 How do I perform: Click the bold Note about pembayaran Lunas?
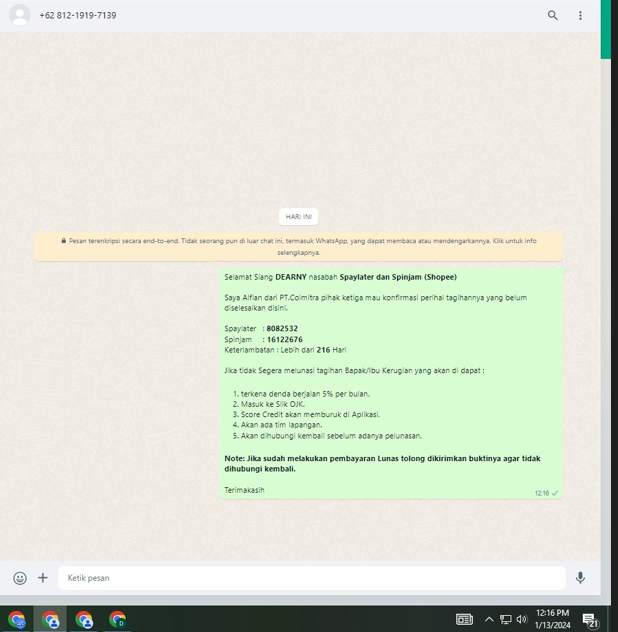pos(382,464)
